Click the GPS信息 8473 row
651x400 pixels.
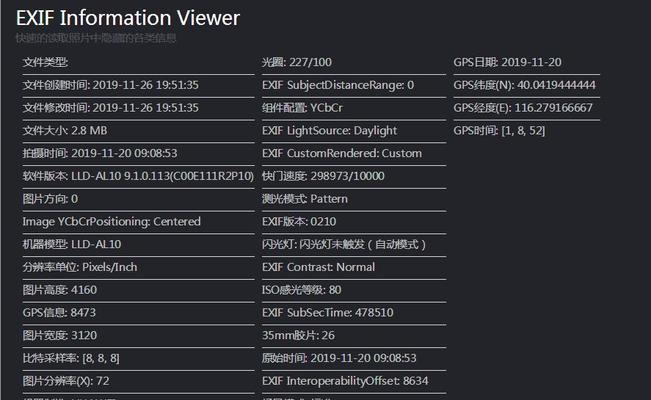click(x=59, y=312)
